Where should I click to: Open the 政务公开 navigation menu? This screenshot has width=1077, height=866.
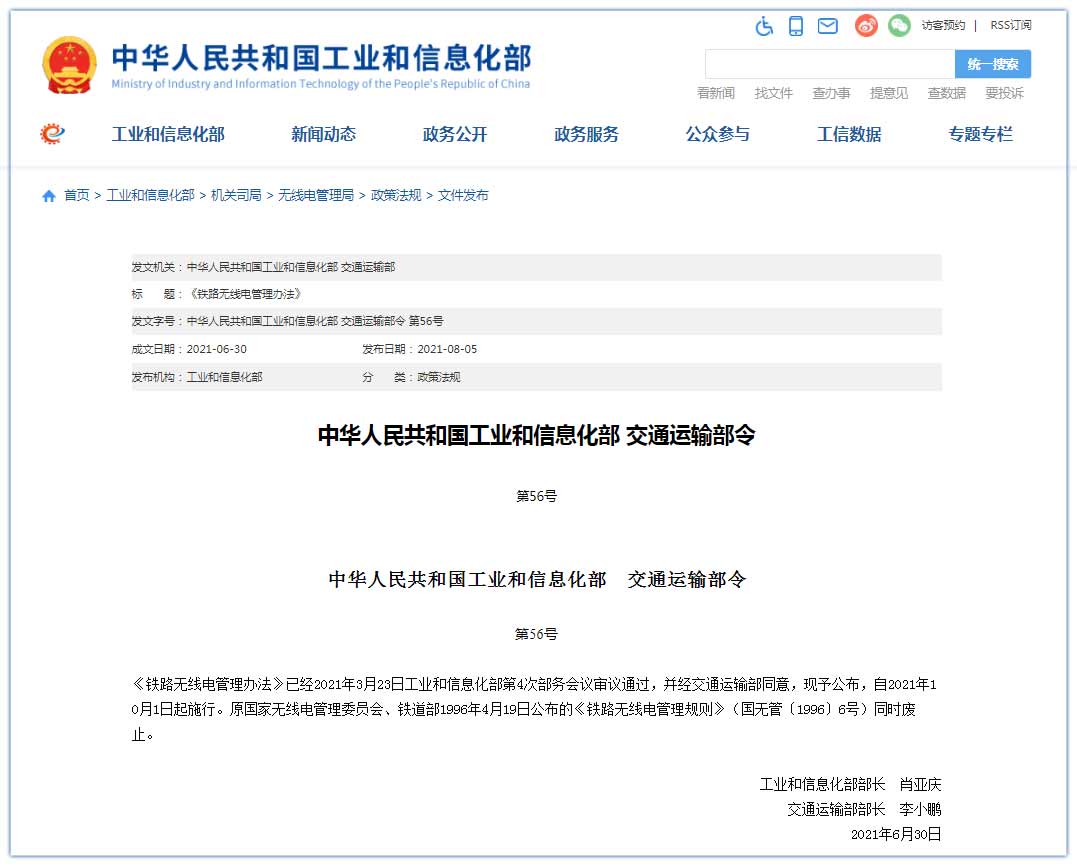[455, 134]
